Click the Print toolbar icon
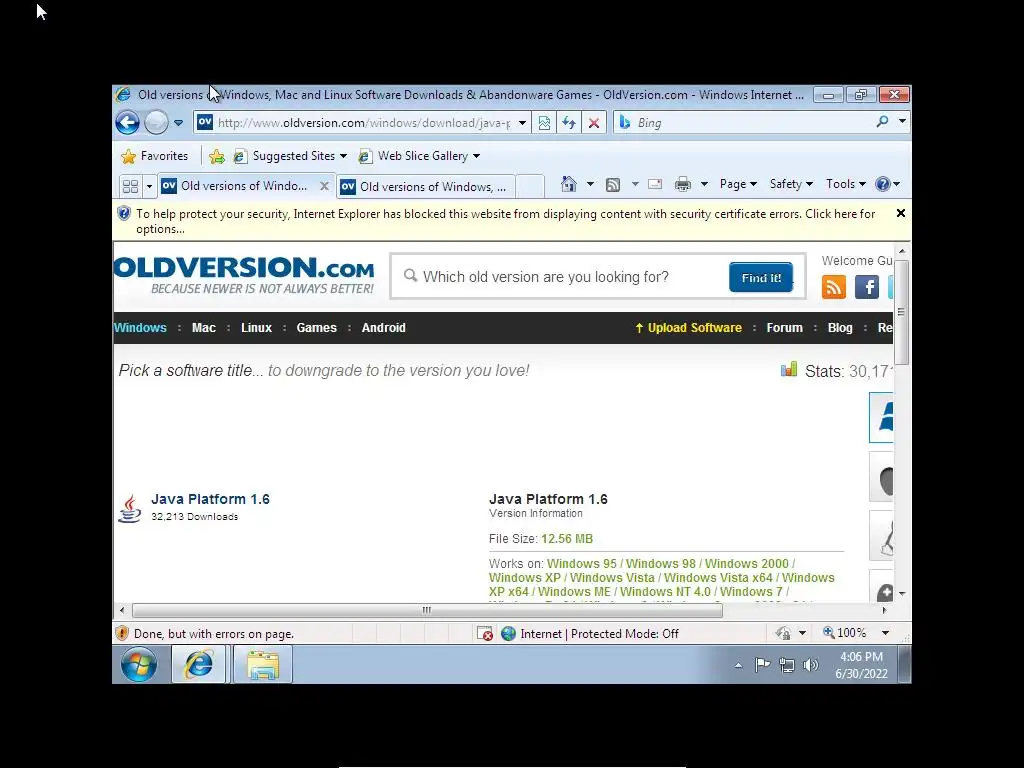This screenshot has height=768, width=1024. coord(682,184)
